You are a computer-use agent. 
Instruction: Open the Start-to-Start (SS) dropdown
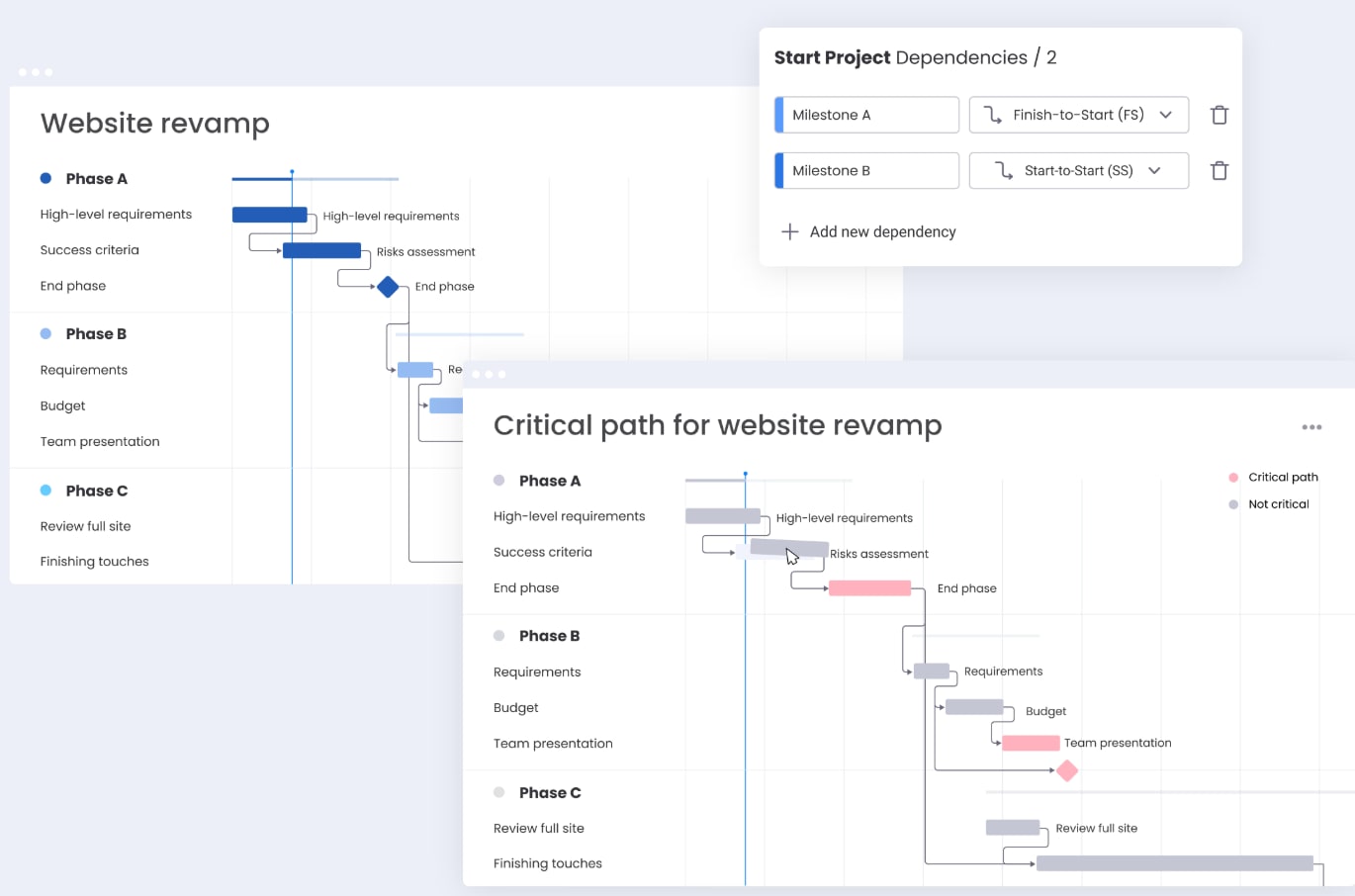[x=1078, y=170]
